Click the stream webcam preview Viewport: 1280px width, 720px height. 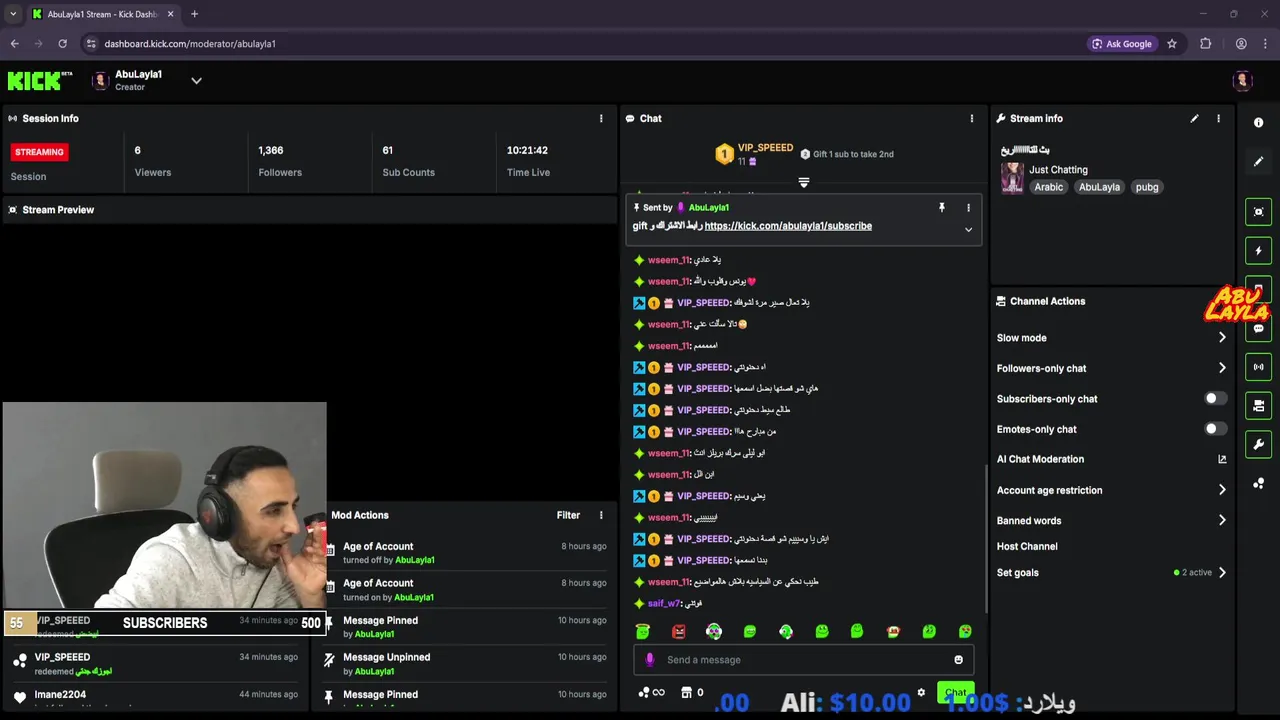[x=164, y=506]
